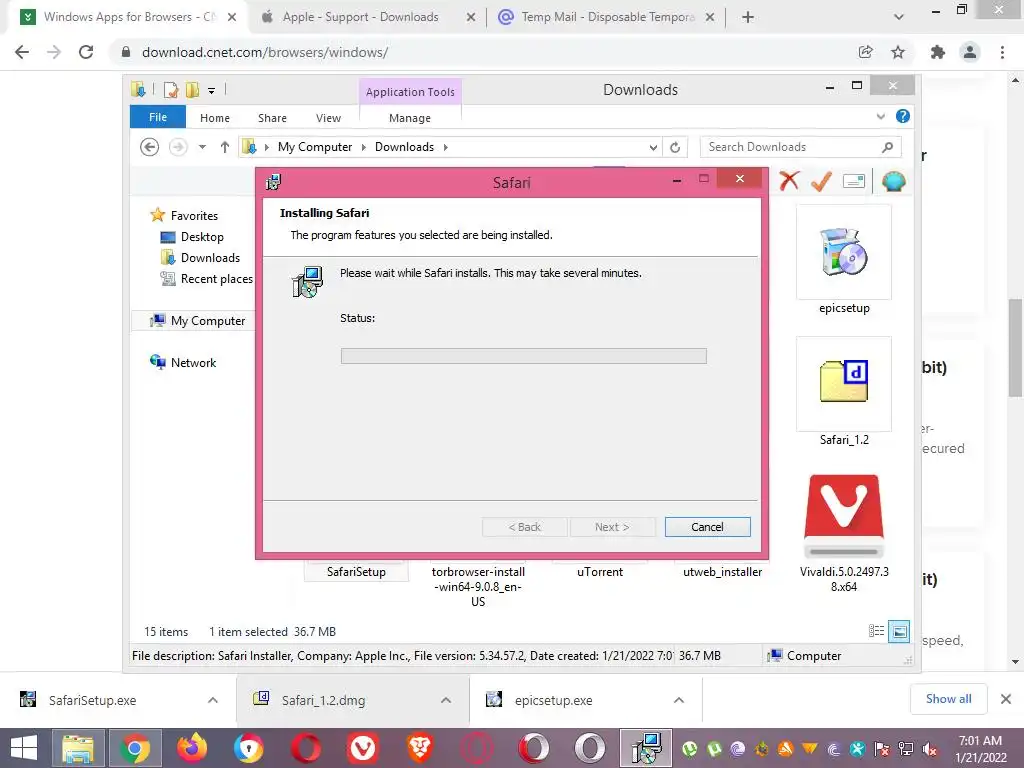Click the Explorer back navigation arrow
This screenshot has height=768, width=1024.
pyautogui.click(x=150, y=147)
